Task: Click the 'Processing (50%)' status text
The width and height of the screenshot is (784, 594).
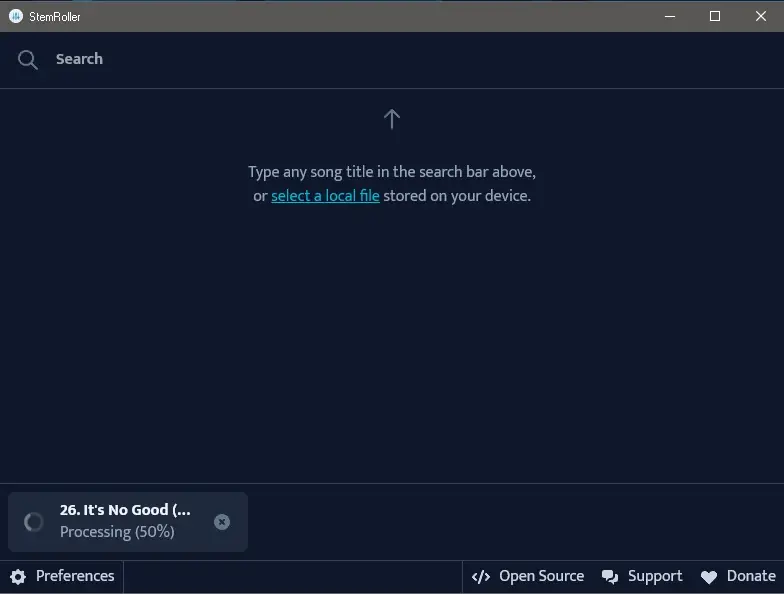Action: pyautogui.click(x=117, y=532)
